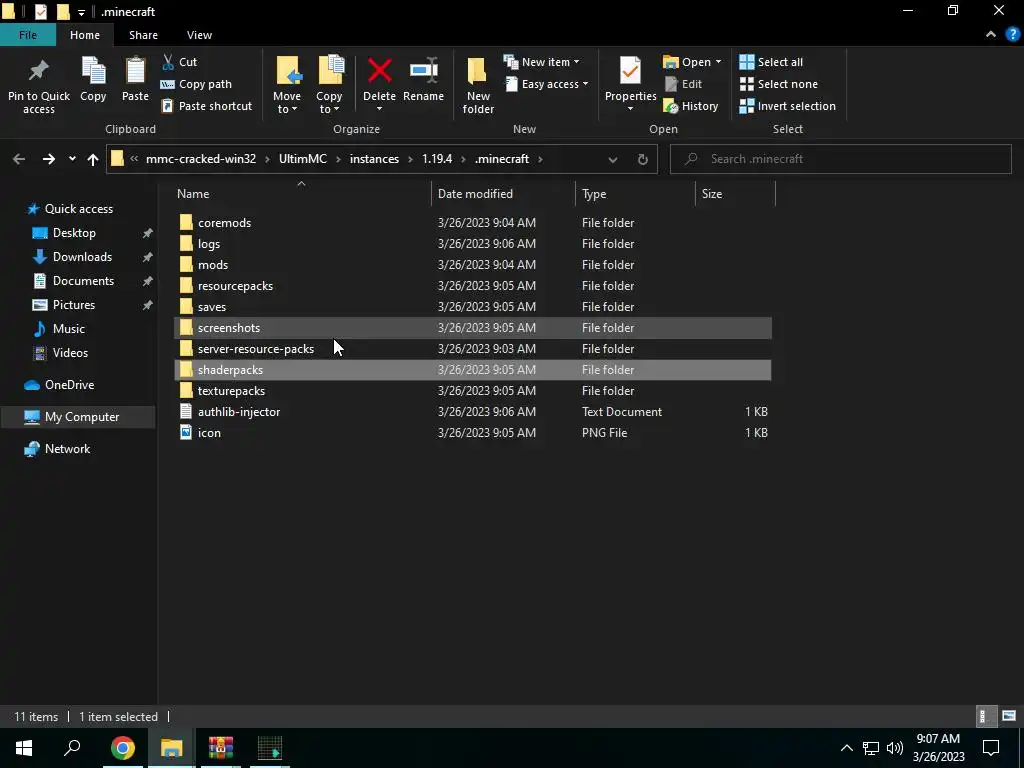Open taskbar Search magnifier
1024x768 pixels.
pos(72,748)
